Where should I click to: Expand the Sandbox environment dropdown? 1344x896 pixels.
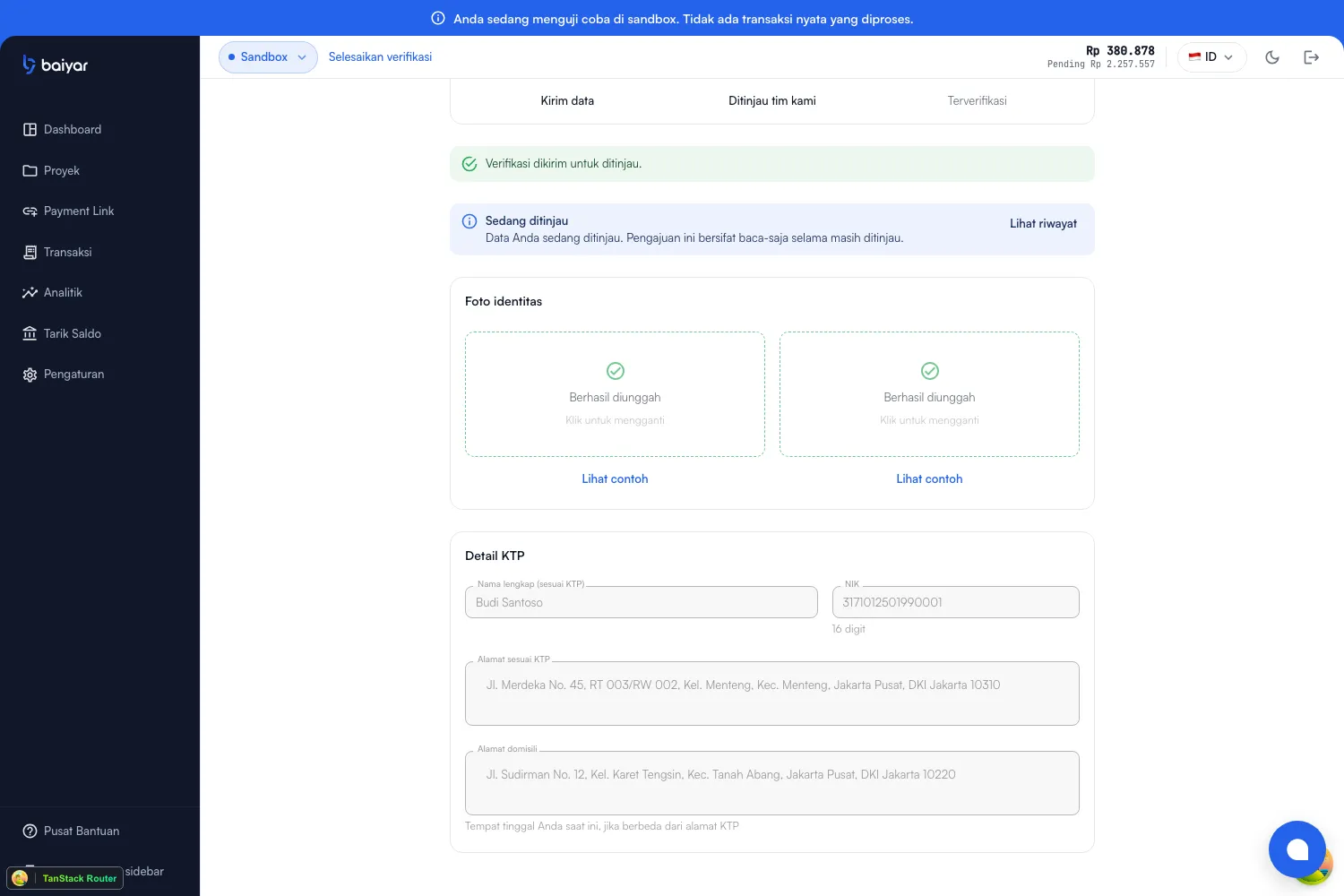(x=268, y=57)
